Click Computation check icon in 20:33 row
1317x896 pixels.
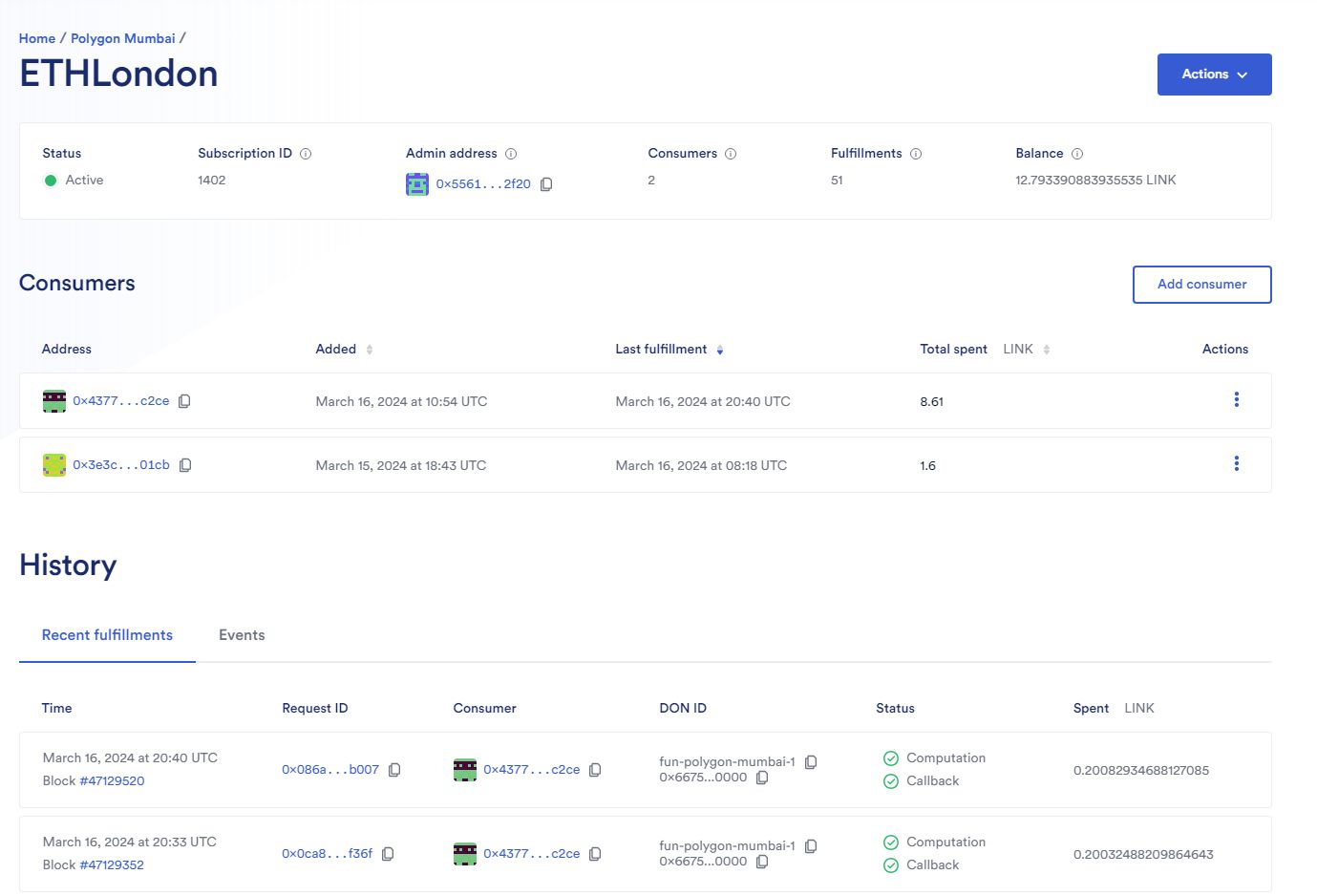(x=891, y=843)
